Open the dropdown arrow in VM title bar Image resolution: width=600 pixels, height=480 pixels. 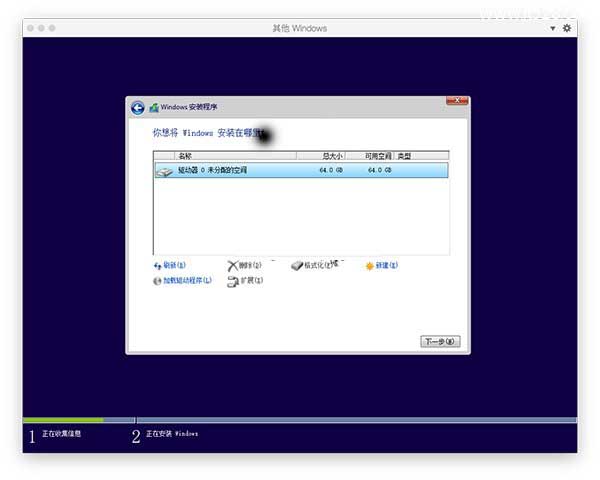[553, 28]
